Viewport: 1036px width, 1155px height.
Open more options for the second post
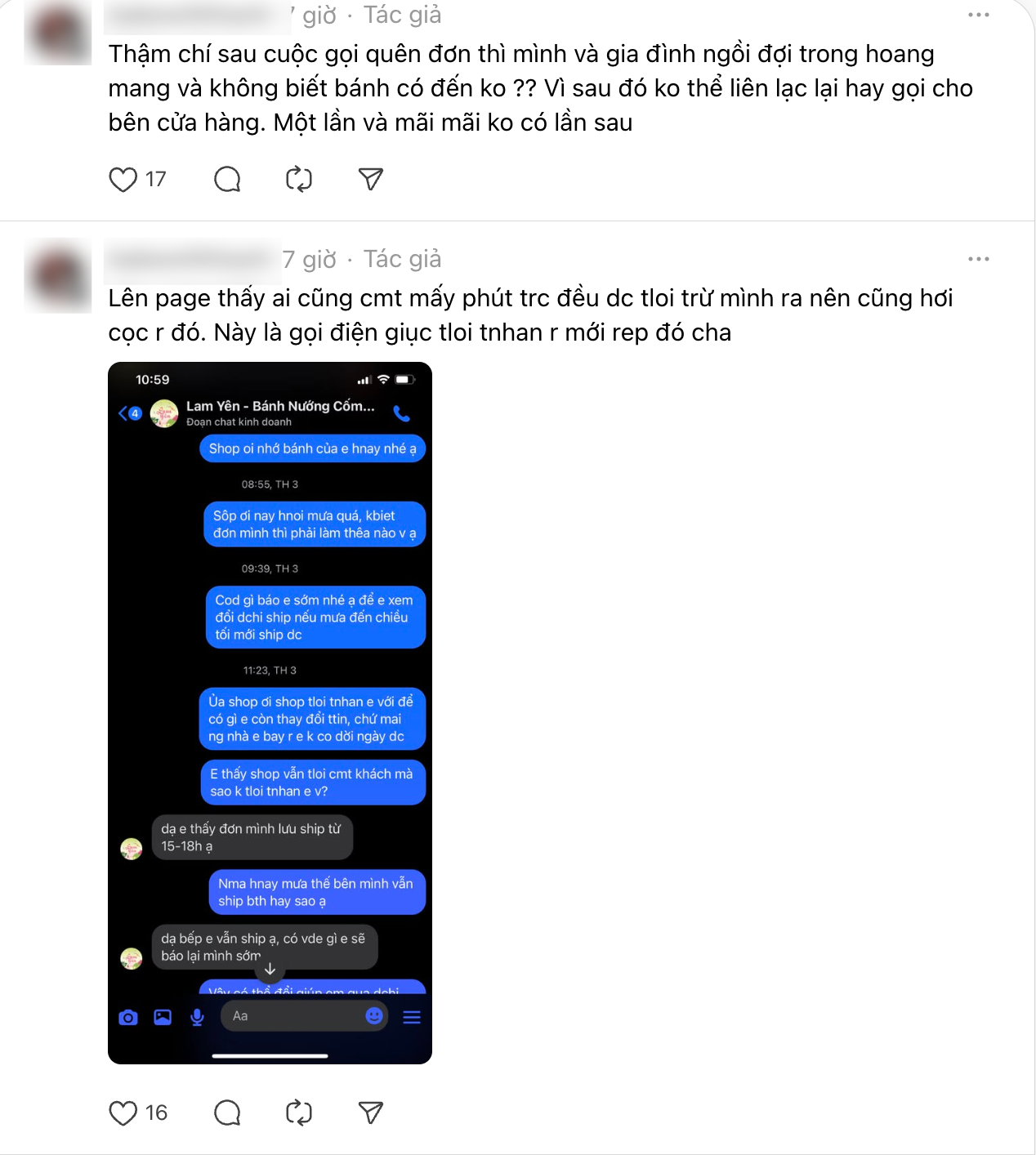coord(978,259)
